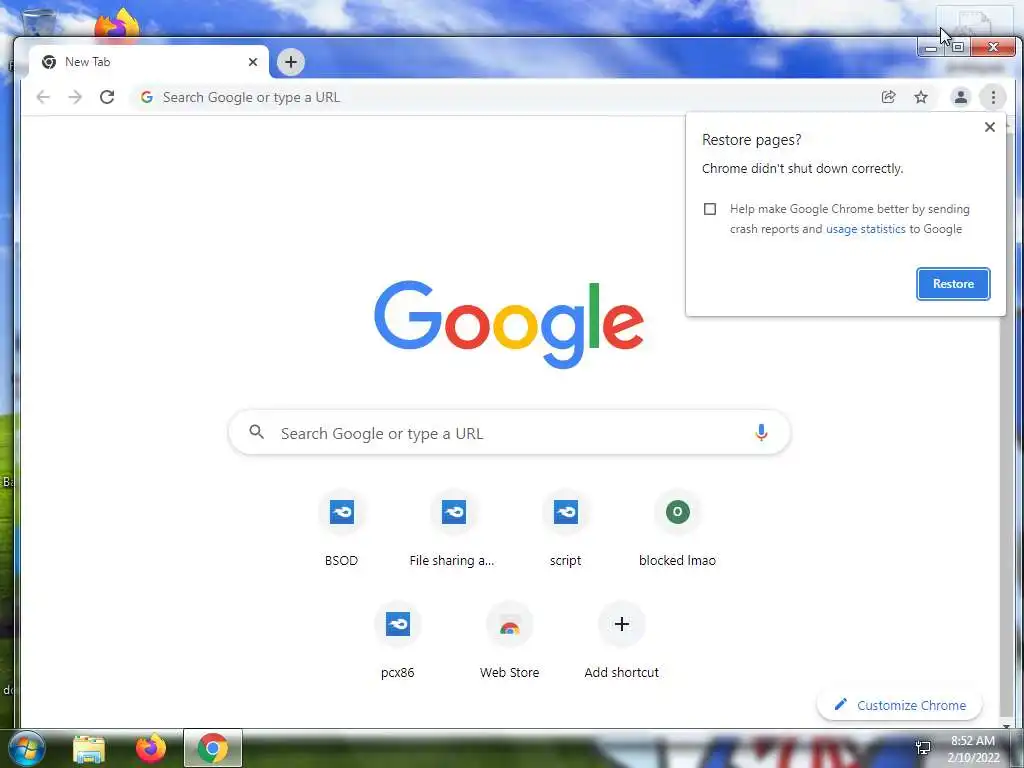Open the taskbar clock showing 8:52 AM

coord(973,749)
